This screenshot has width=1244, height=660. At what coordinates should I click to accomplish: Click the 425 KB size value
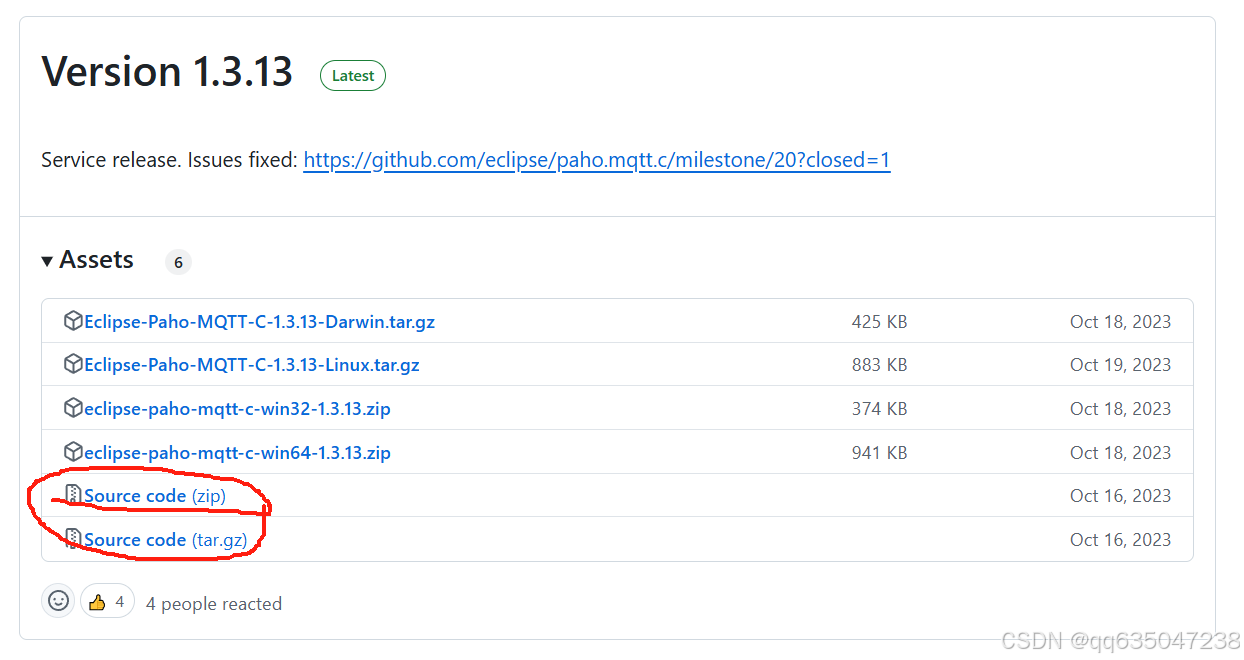point(880,322)
